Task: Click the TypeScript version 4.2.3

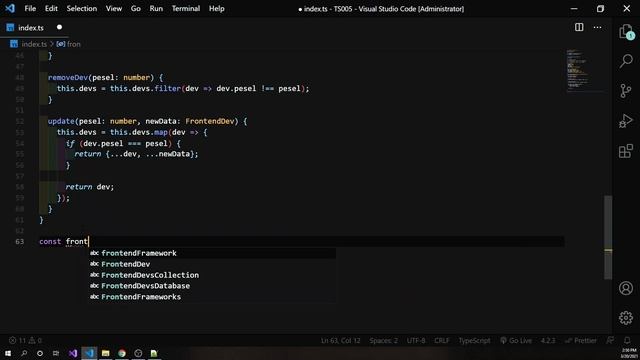Action: pyautogui.click(x=548, y=340)
